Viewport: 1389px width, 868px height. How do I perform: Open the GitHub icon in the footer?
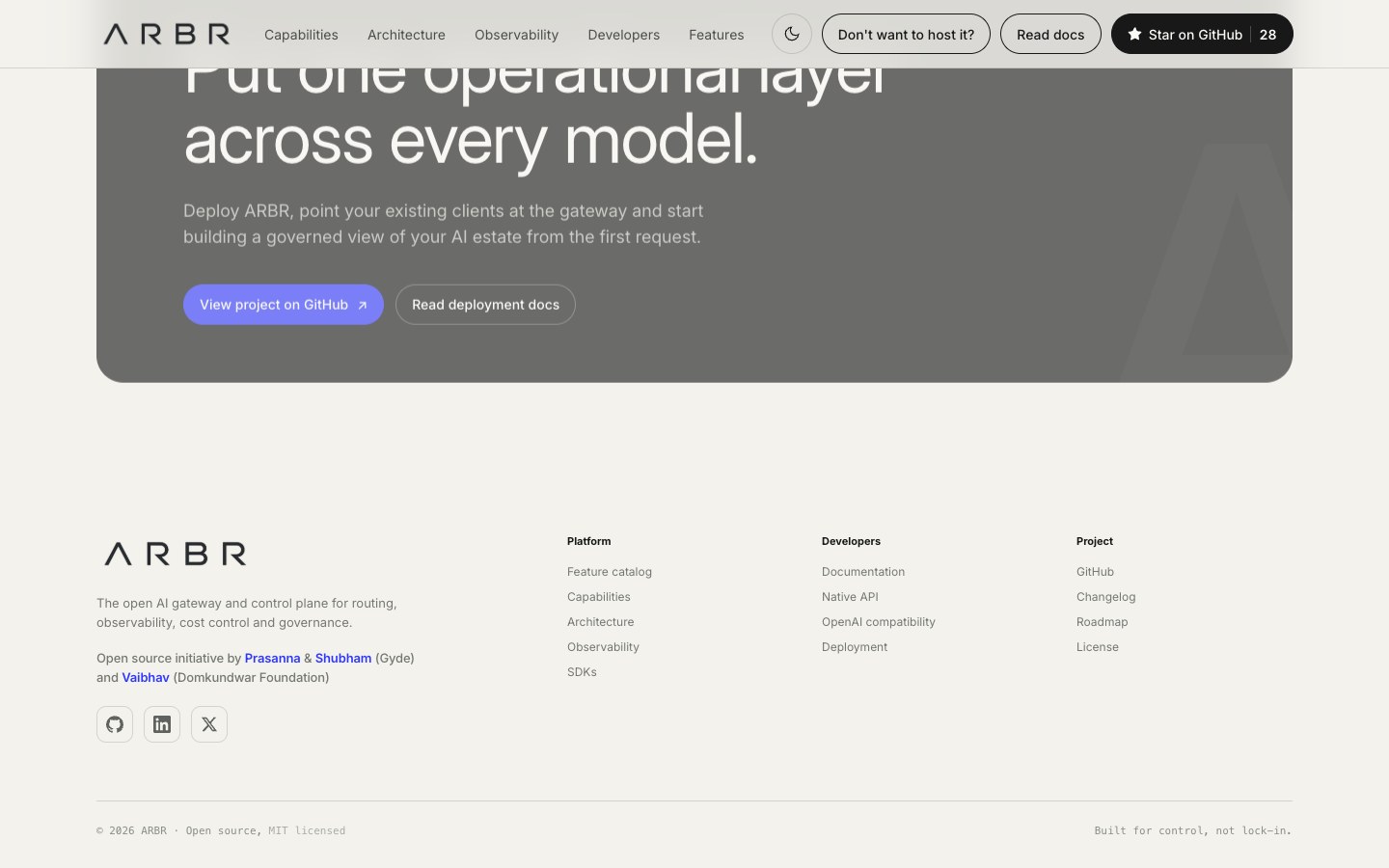[115, 724]
